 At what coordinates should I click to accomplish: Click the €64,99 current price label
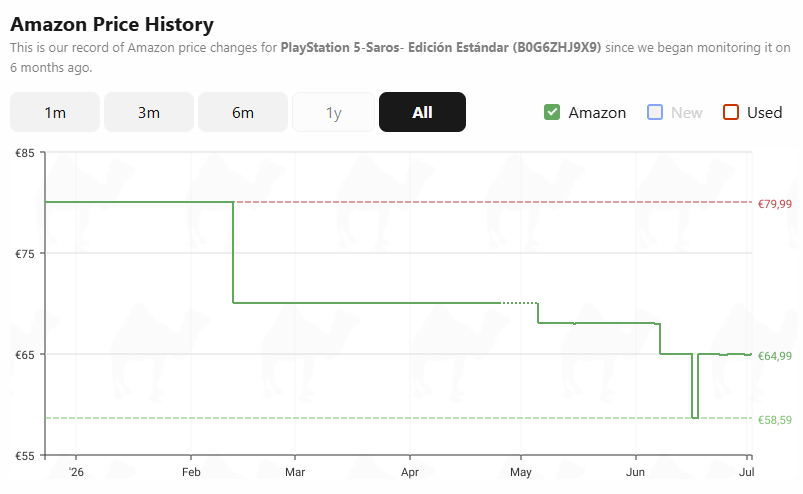point(775,356)
